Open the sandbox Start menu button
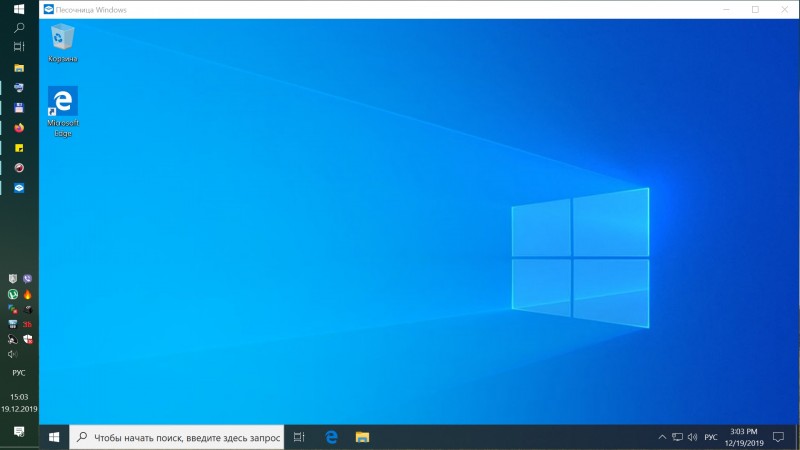This screenshot has height=450, width=800. click(x=54, y=437)
